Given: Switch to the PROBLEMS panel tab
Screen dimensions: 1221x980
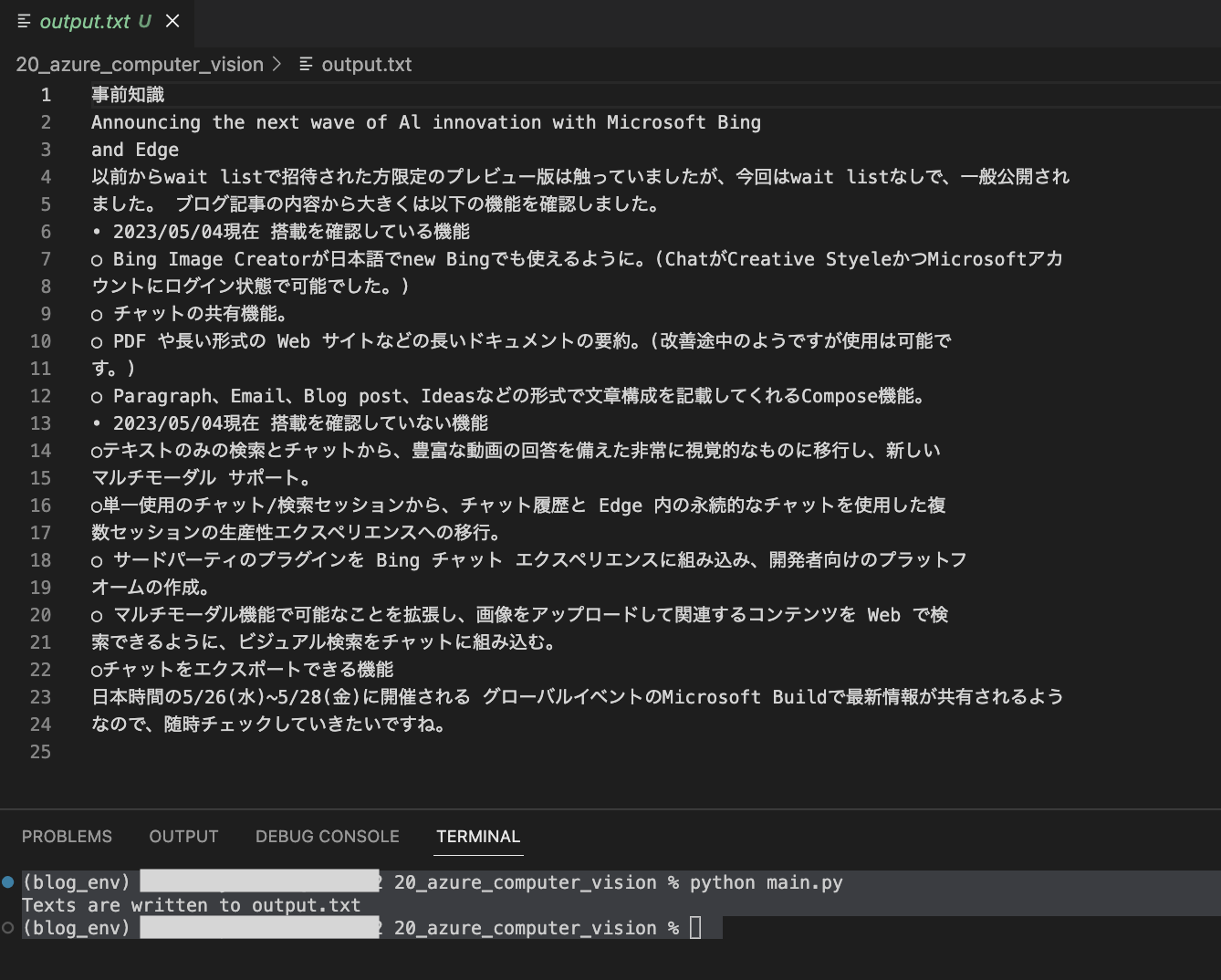Looking at the screenshot, I should pos(67,837).
